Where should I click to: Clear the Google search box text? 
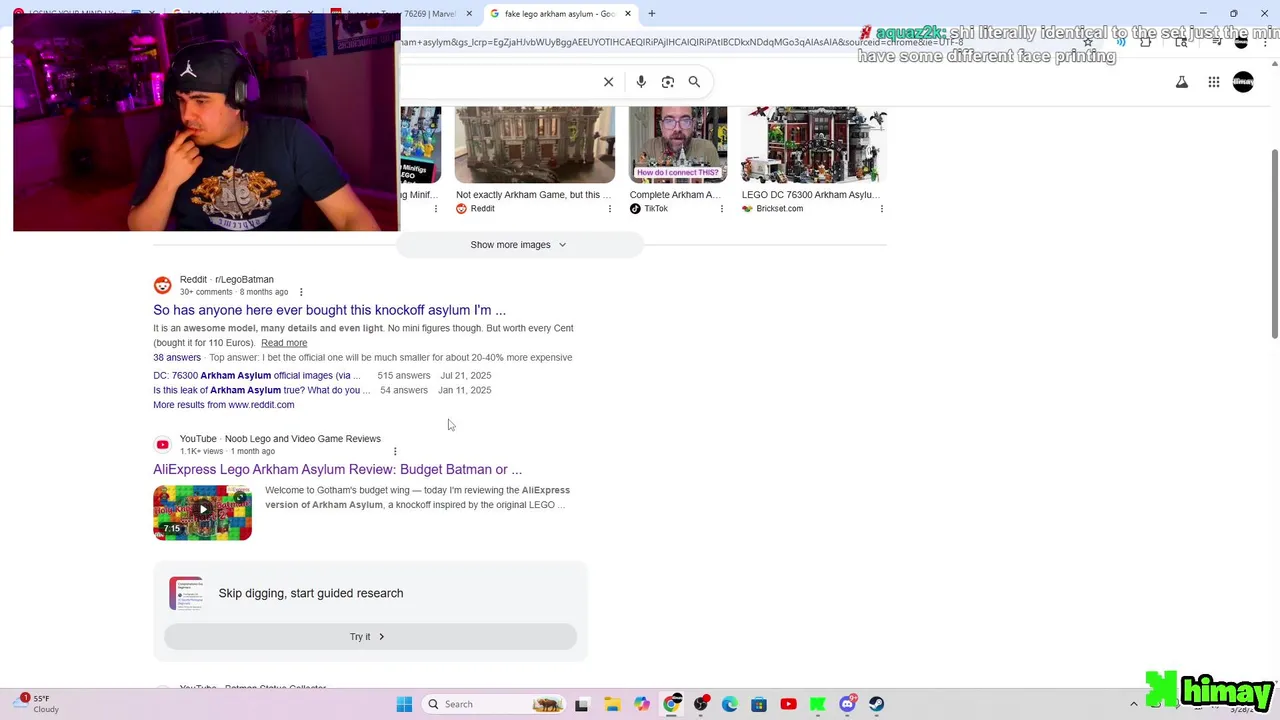coord(608,82)
